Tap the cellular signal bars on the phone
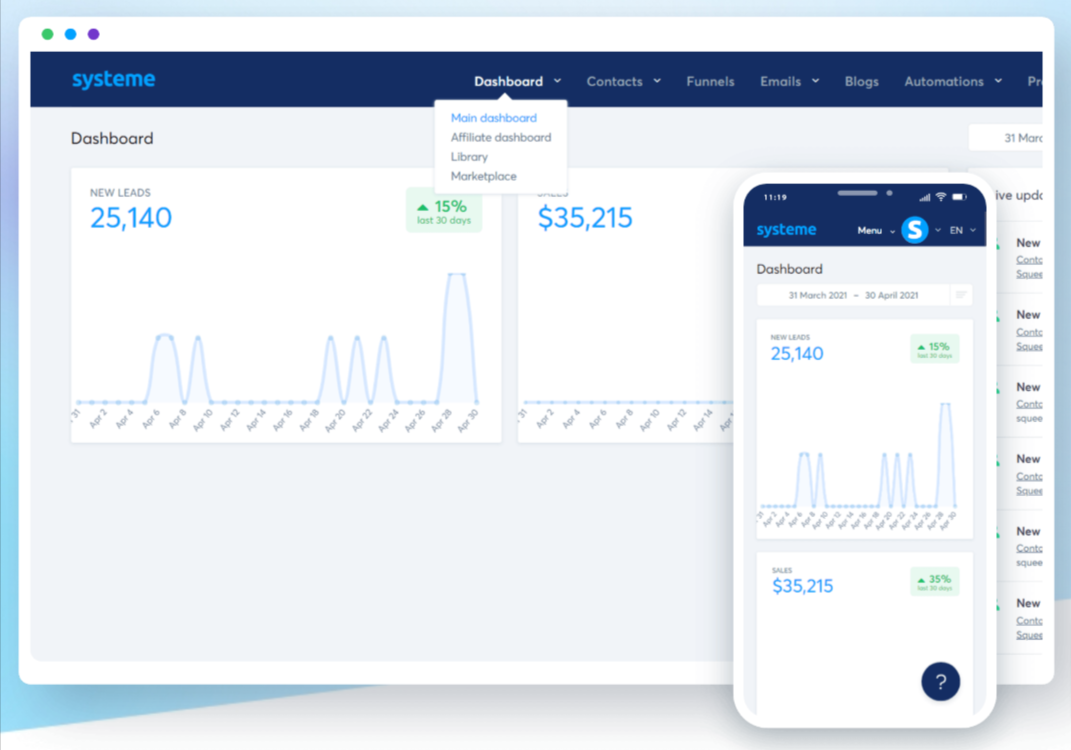Image resolution: width=1071 pixels, height=750 pixels. (924, 197)
